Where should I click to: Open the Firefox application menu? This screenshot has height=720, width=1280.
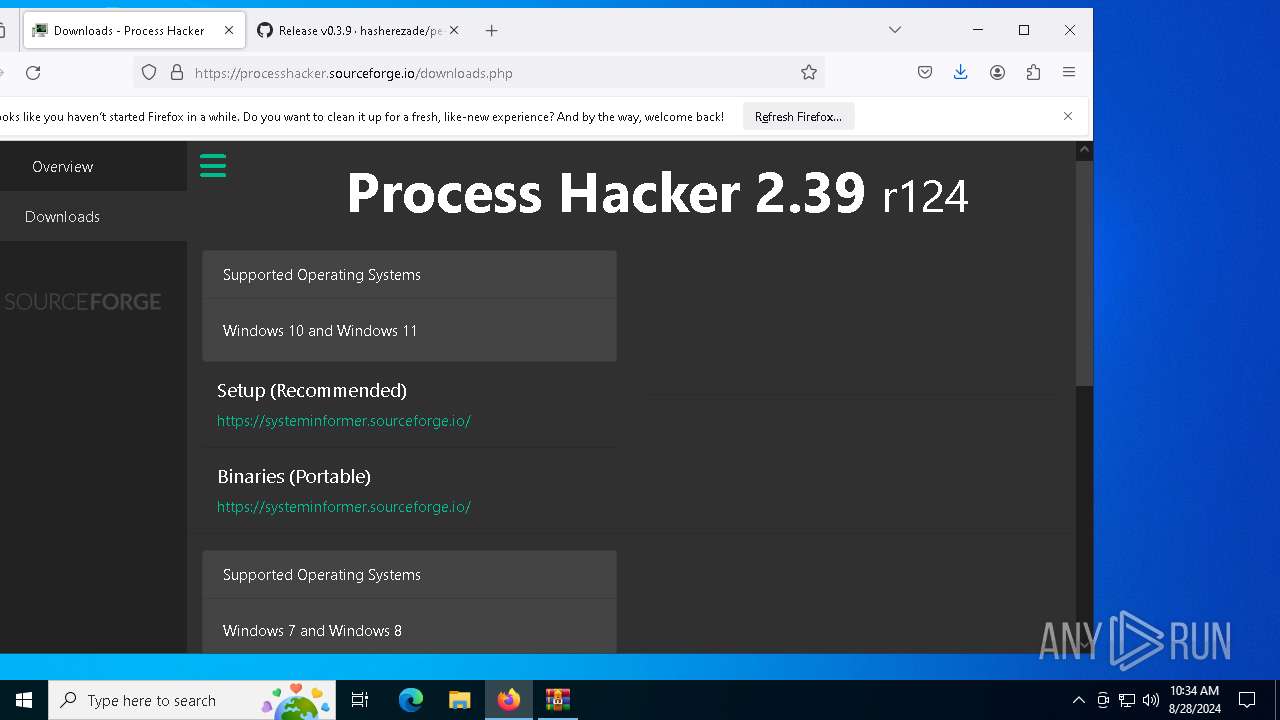[x=1069, y=73]
